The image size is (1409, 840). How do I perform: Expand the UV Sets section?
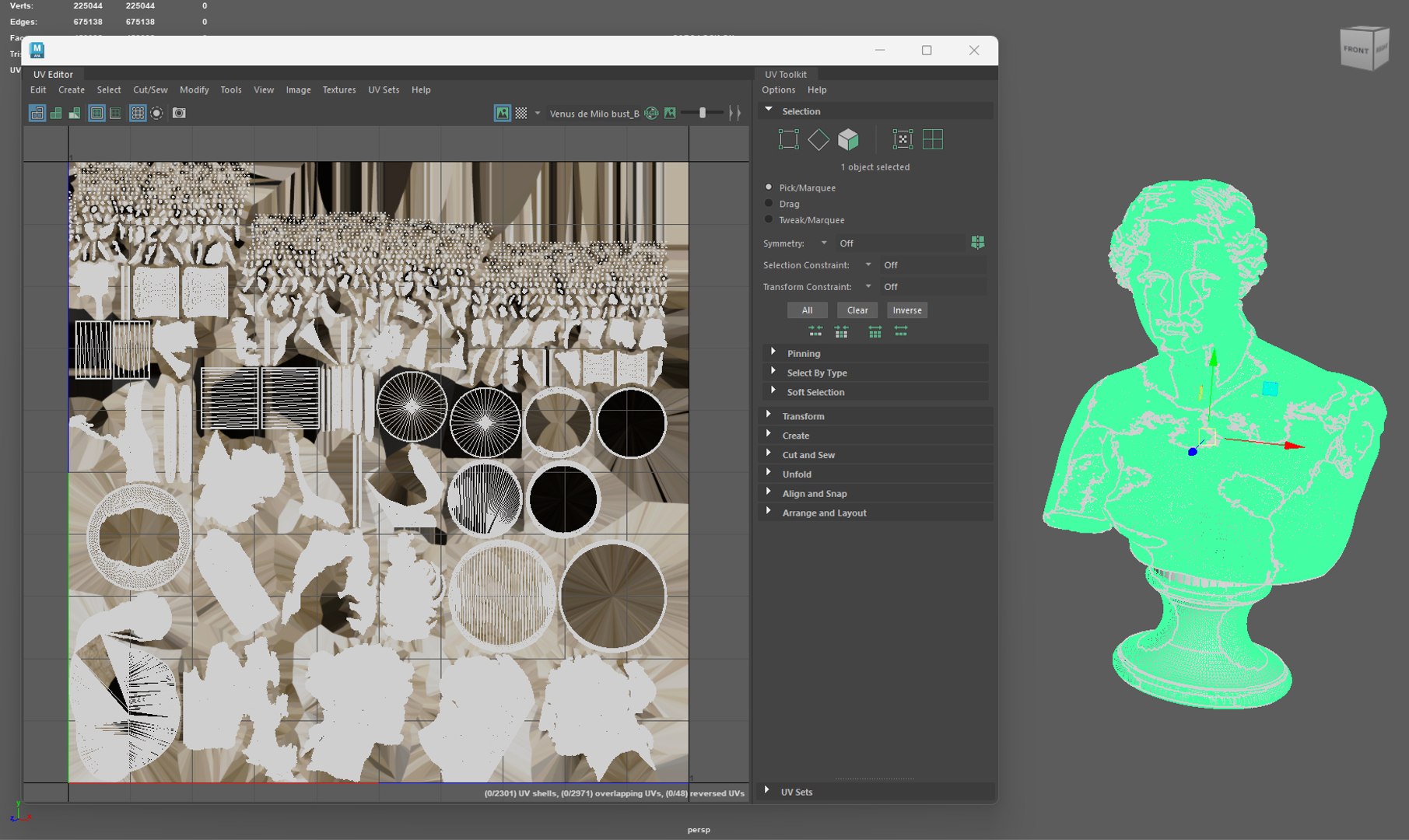(x=876, y=792)
